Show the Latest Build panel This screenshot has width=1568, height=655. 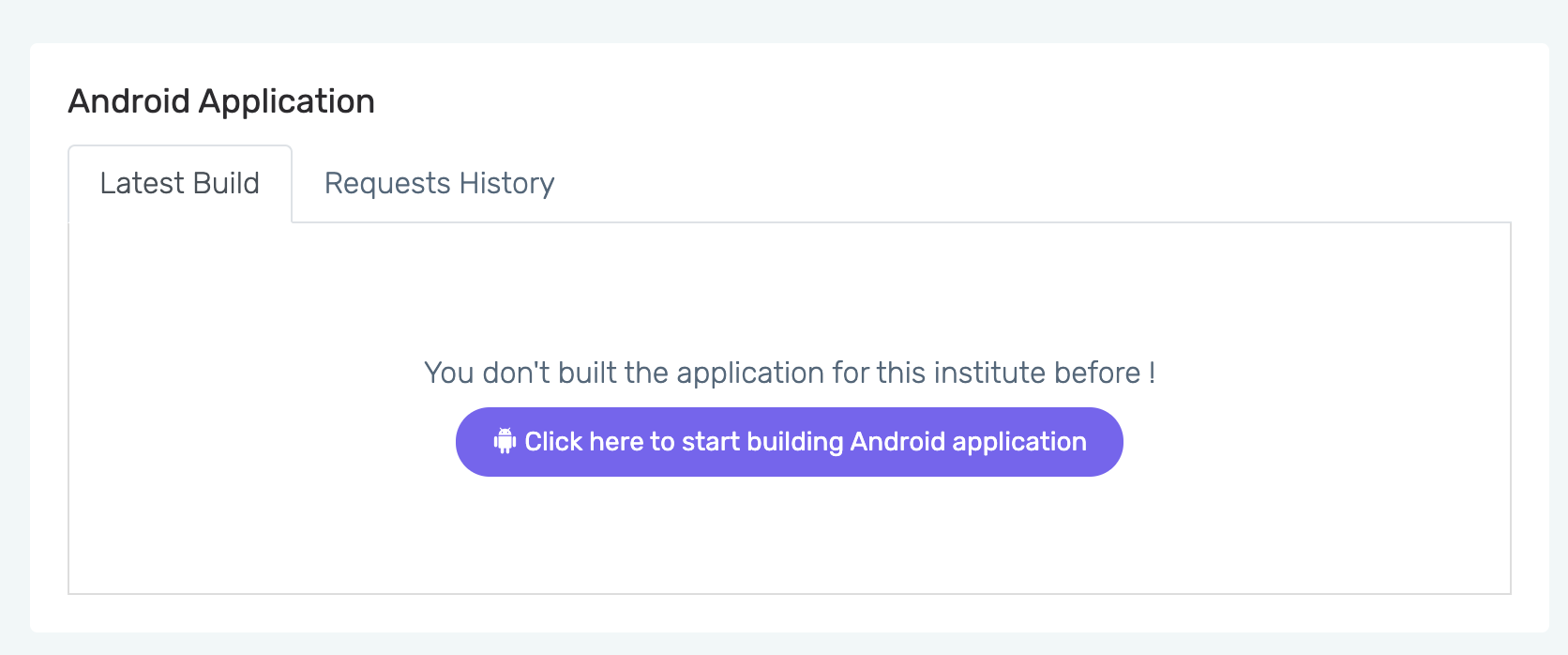pyautogui.click(x=179, y=183)
